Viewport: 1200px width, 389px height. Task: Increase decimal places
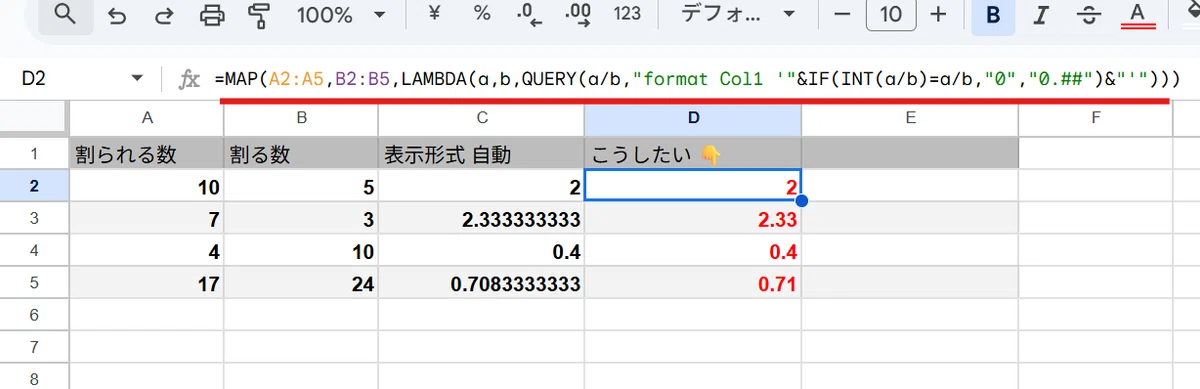click(578, 15)
